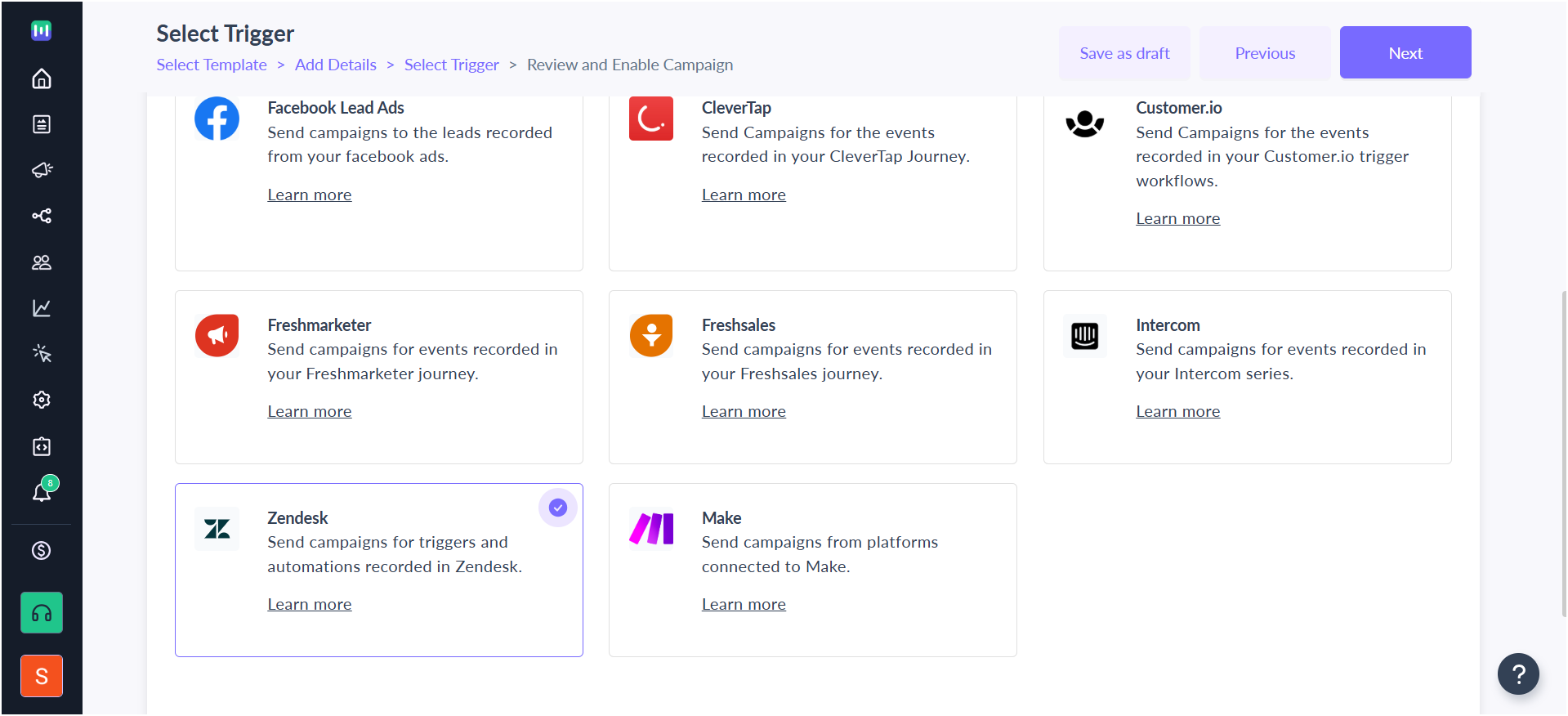Click the Make card title
The width and height of the screenshot is (1568, 716).
[x=721, y=518]
